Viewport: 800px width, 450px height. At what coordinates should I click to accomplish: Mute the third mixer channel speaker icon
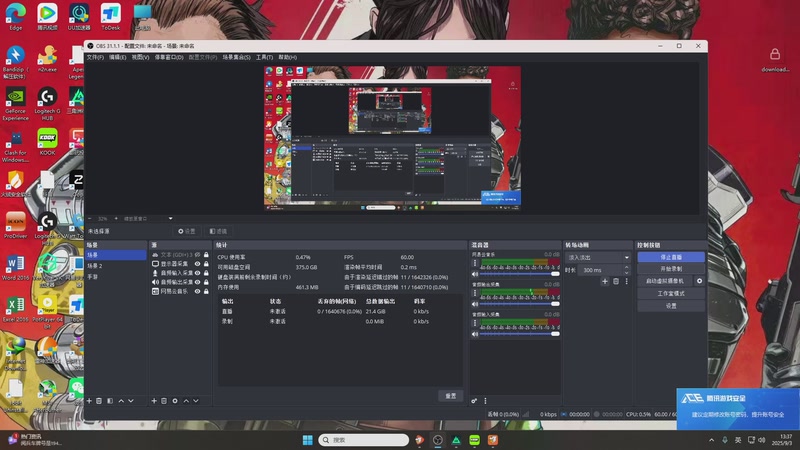[x=475, y=334]
